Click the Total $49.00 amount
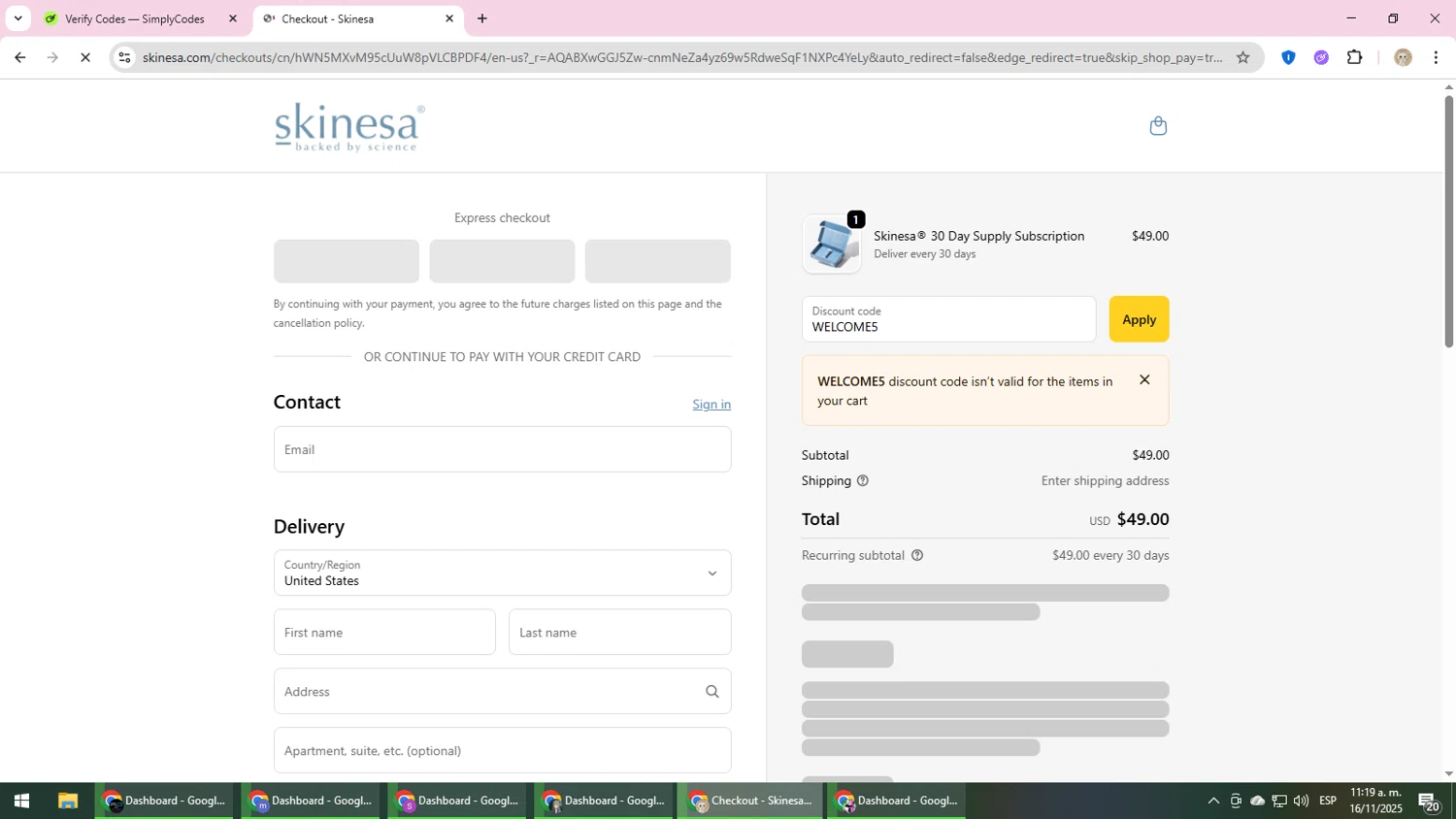The image size is (1456, 819). point(1142,519)
